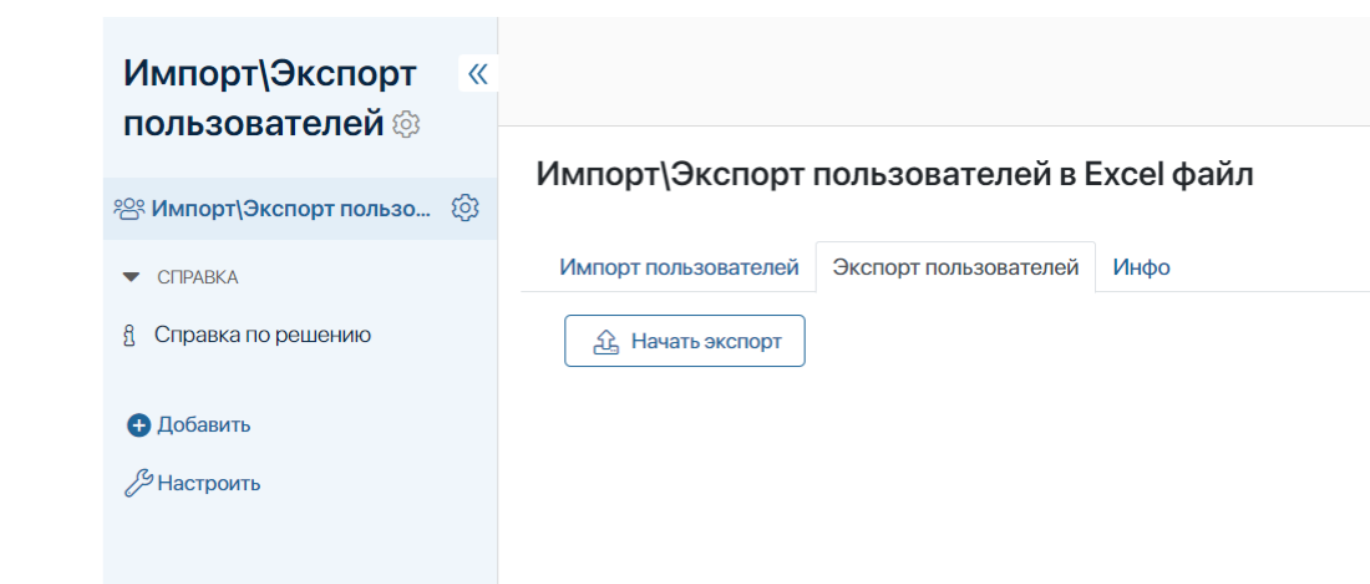Collapse the СПРАВКА section triangle
This screenshot has height=584, width=1370.
tap(131, 277)
